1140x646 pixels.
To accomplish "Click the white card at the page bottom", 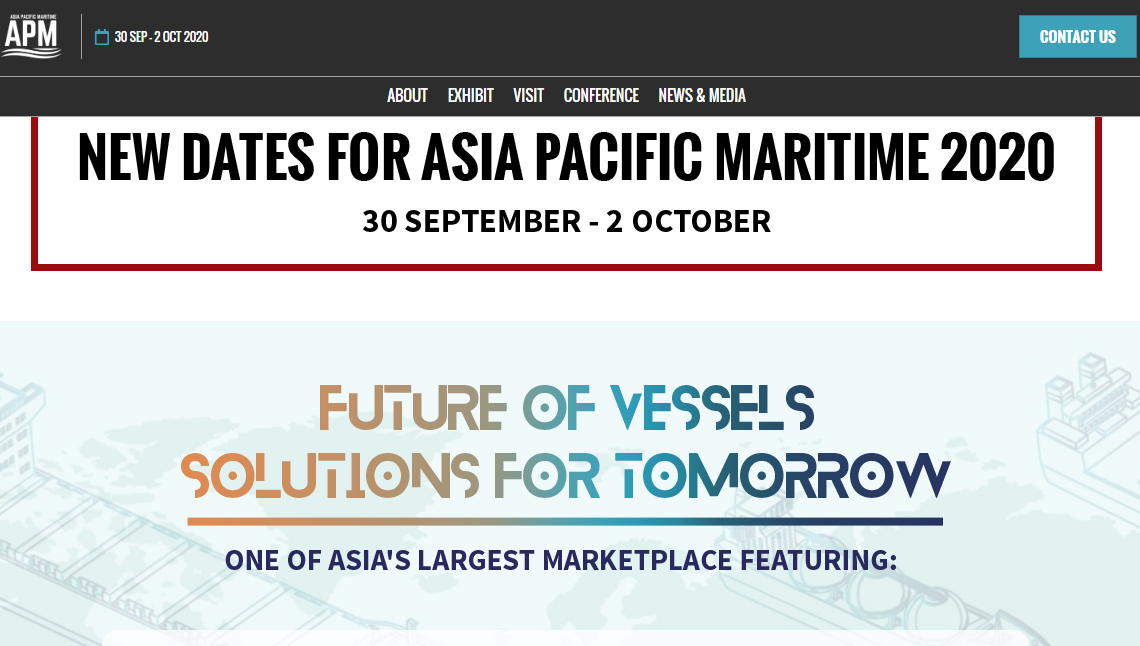I will (566, 638).
